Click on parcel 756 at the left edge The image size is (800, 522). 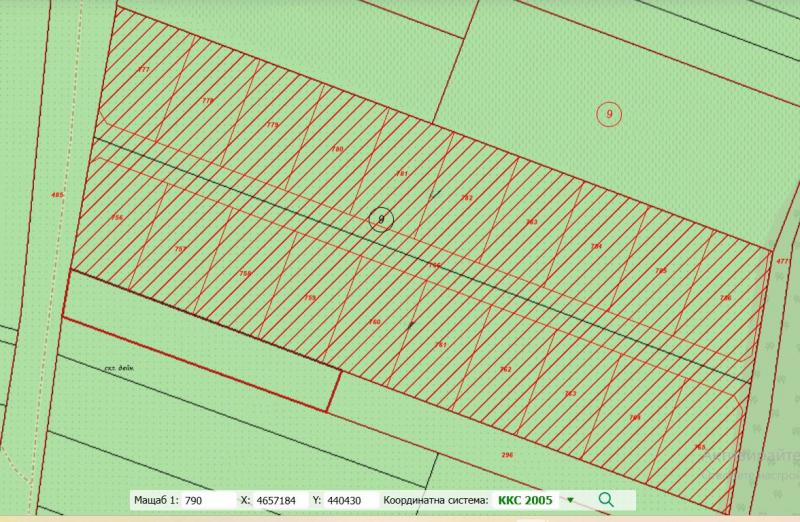(117, 218)
